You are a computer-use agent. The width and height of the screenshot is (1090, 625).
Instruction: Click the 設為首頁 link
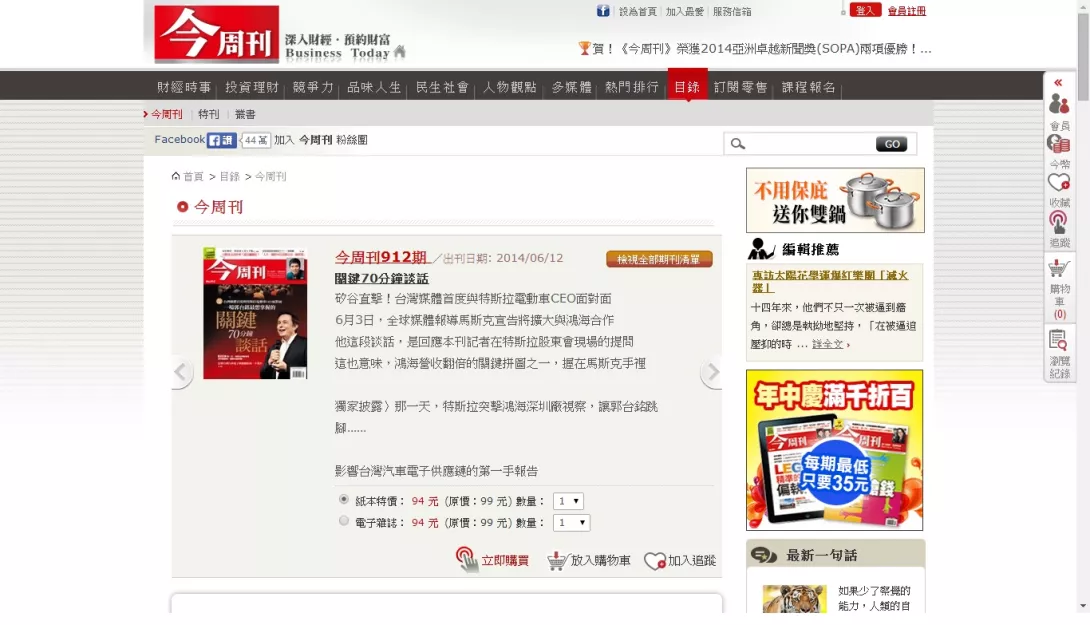click(x=637, y=11)
